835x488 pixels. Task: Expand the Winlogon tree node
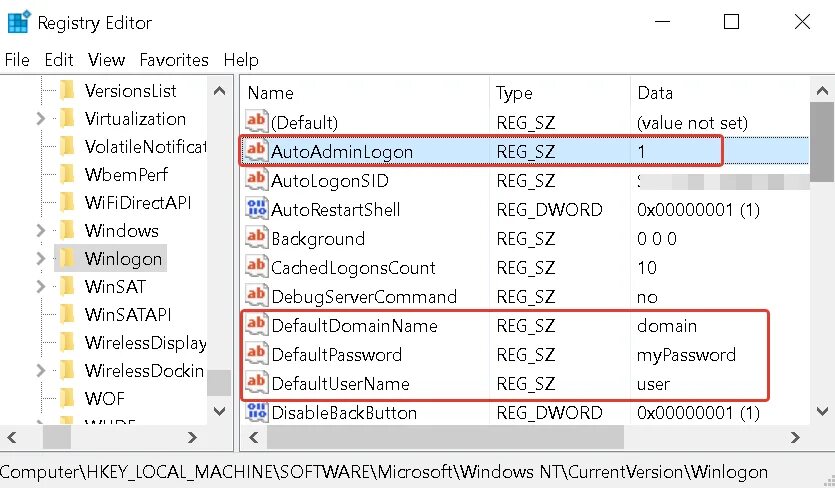click(40, 258)
